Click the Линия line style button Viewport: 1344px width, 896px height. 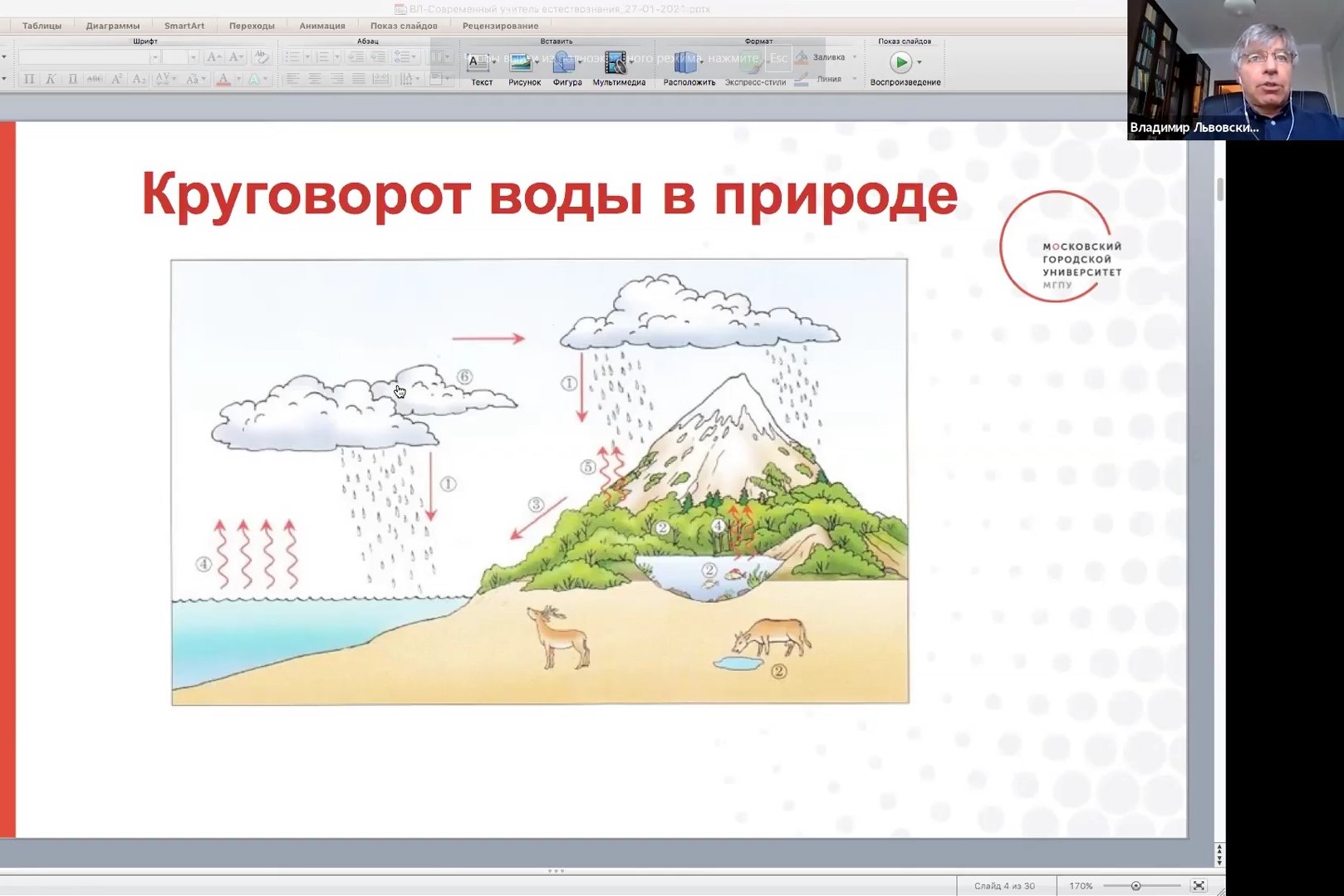[x=827, y=79]
